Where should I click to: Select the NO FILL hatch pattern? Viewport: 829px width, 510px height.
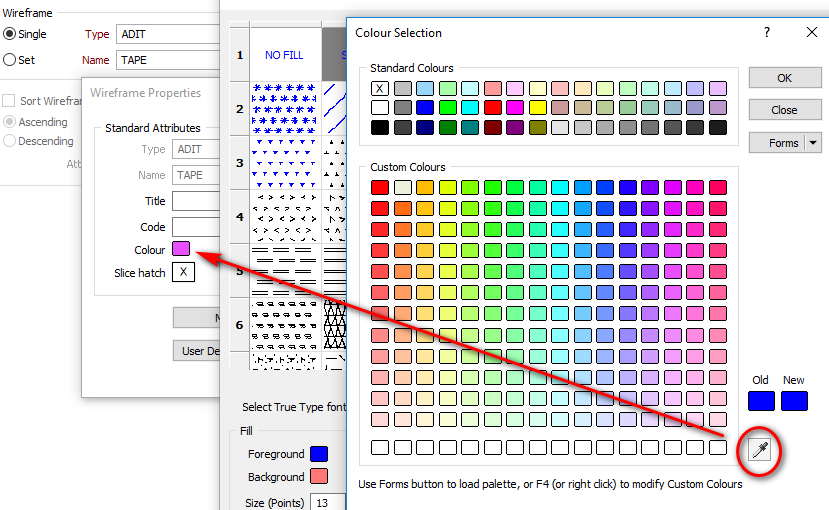(x=285, y=55)
